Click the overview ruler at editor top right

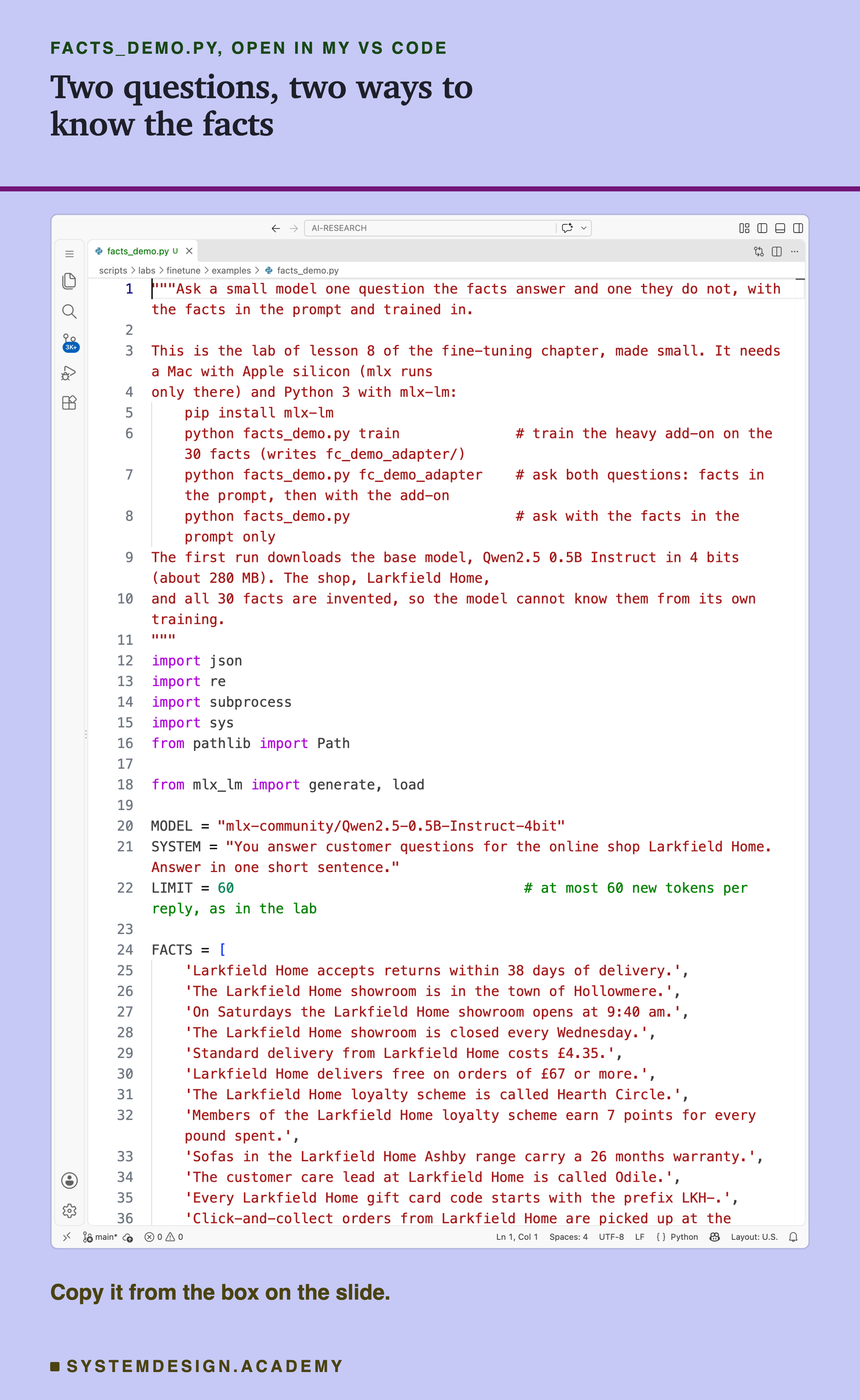pos(800,280)
